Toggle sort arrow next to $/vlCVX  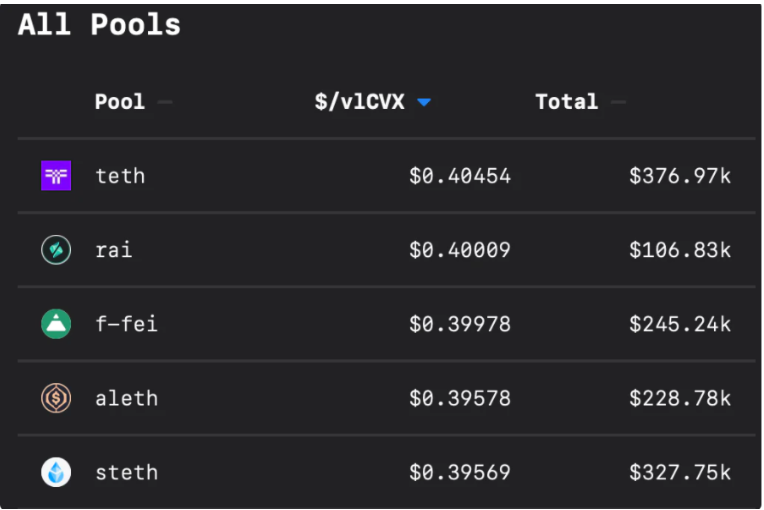[424, 102]
